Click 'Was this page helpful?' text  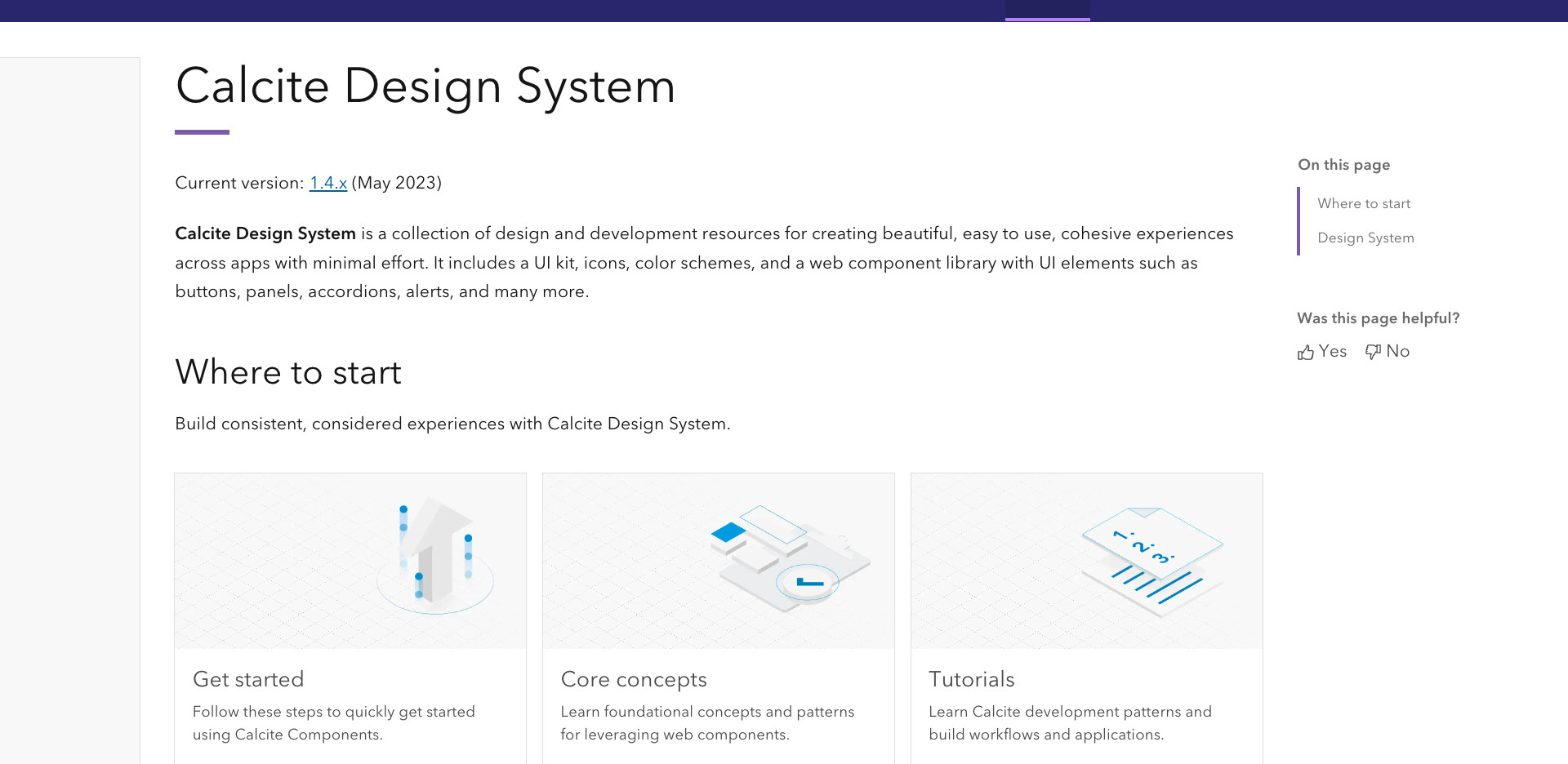click(x=1378, y=318)
